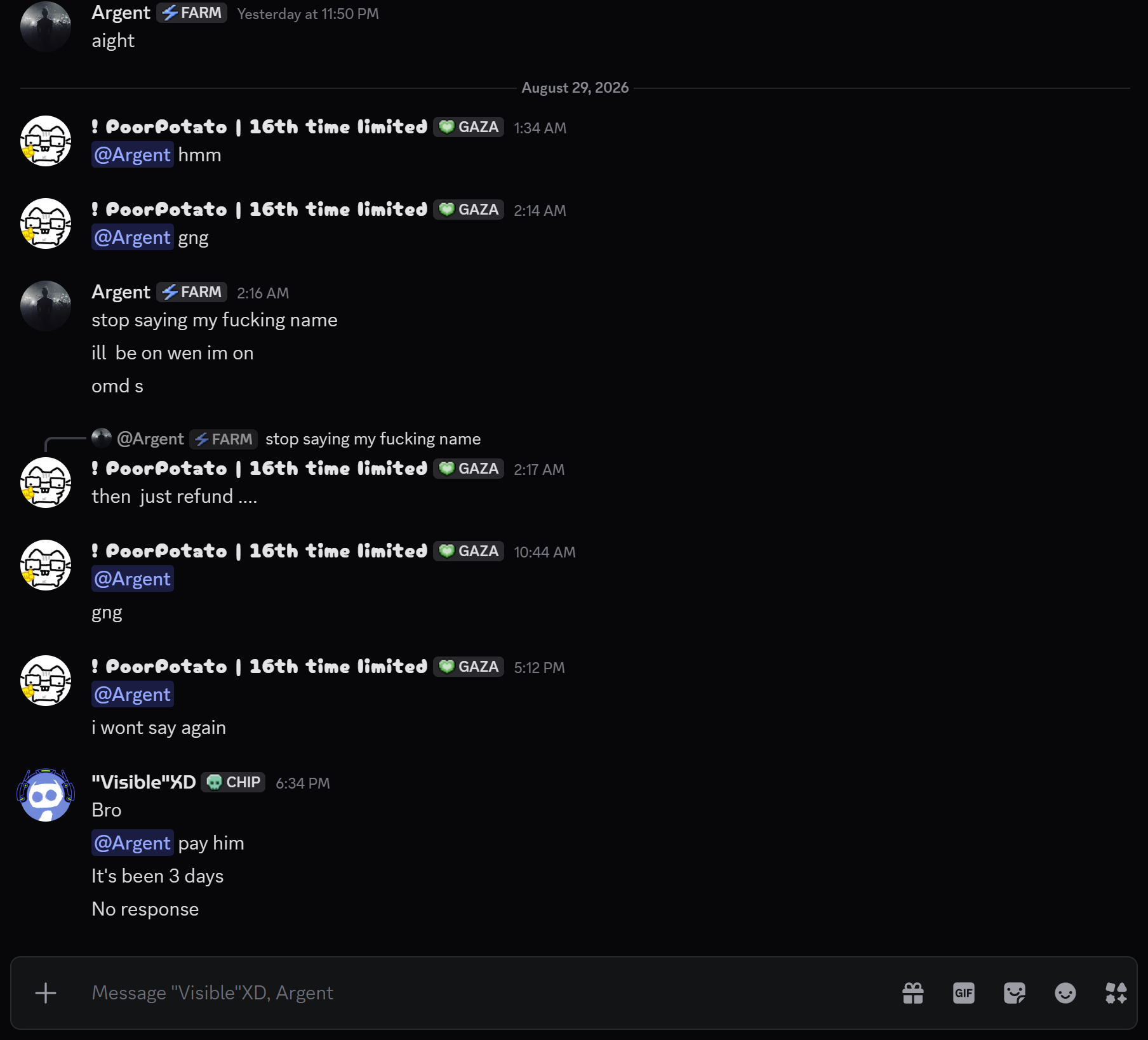This screenshot has height=1040, width=1148.
Task: Open the sticker picker icon
Action: pos(1015,993)
